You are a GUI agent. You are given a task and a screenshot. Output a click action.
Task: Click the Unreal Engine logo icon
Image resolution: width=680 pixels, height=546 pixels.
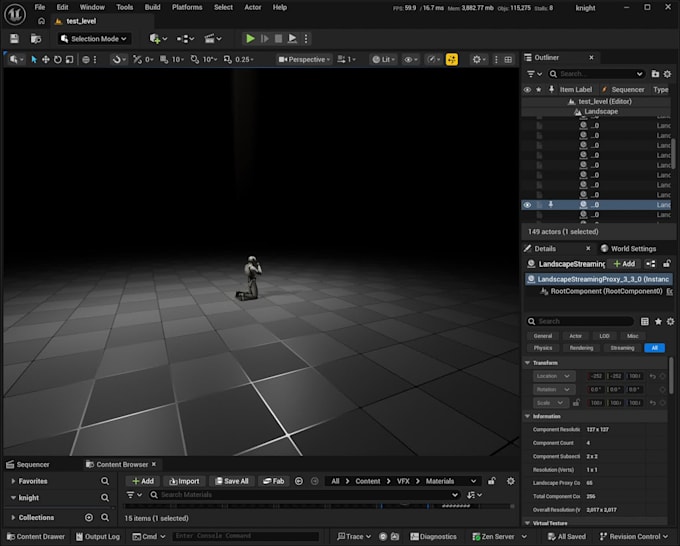[15, 14]
